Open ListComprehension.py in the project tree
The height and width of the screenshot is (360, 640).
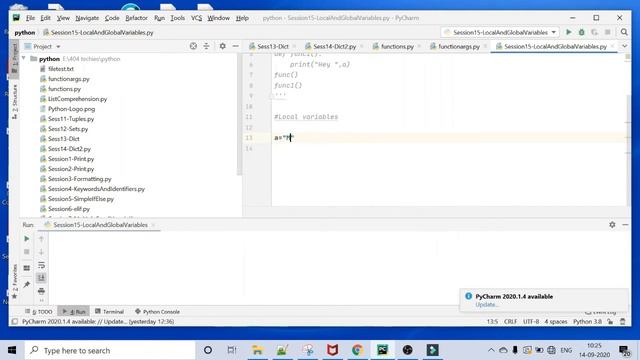(77, 99)
